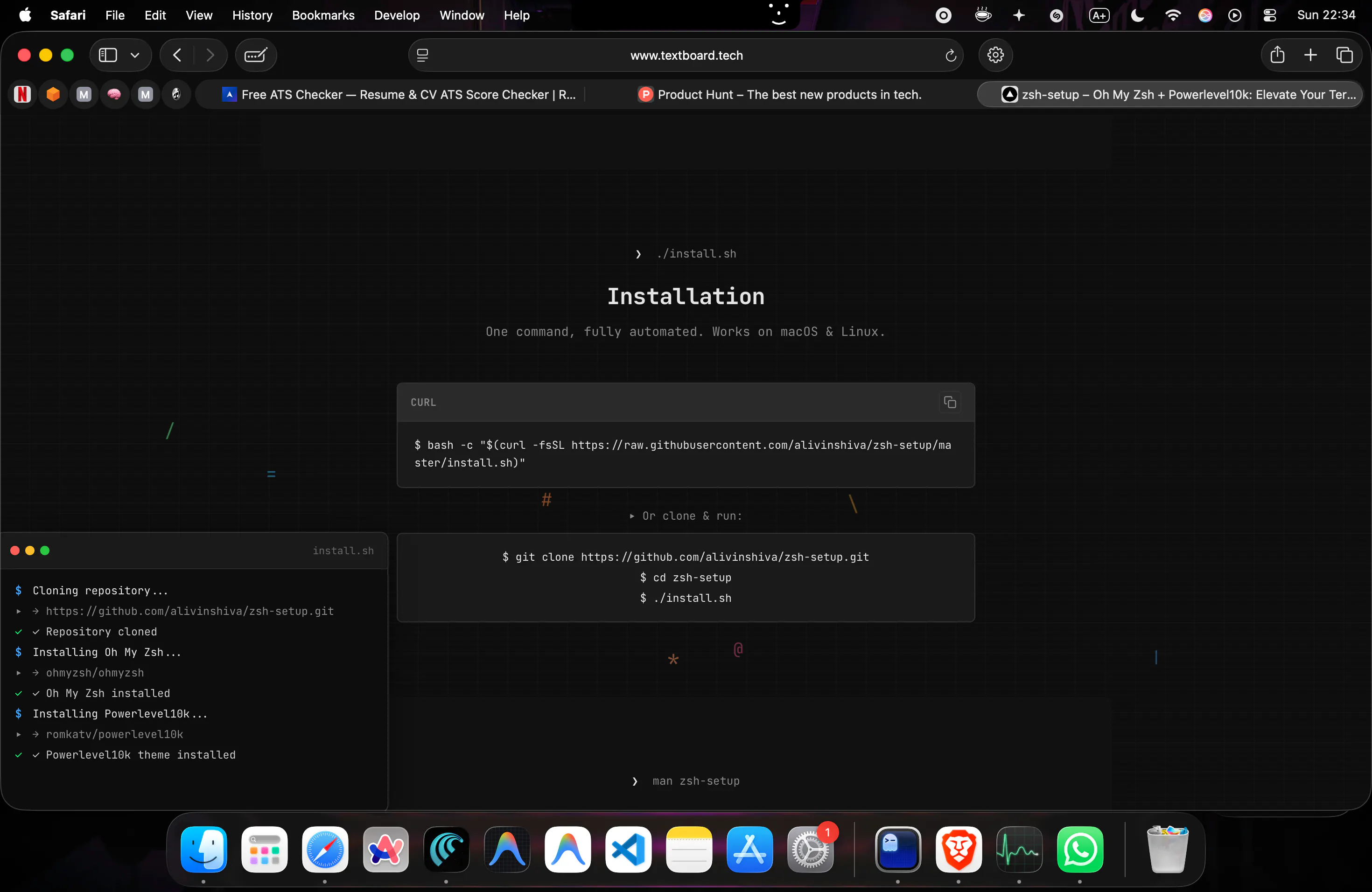This screenshot has width=1372, height=892.
Task: Click the 'romkatv/powerlevel10k' line
Action: (114, 734)
